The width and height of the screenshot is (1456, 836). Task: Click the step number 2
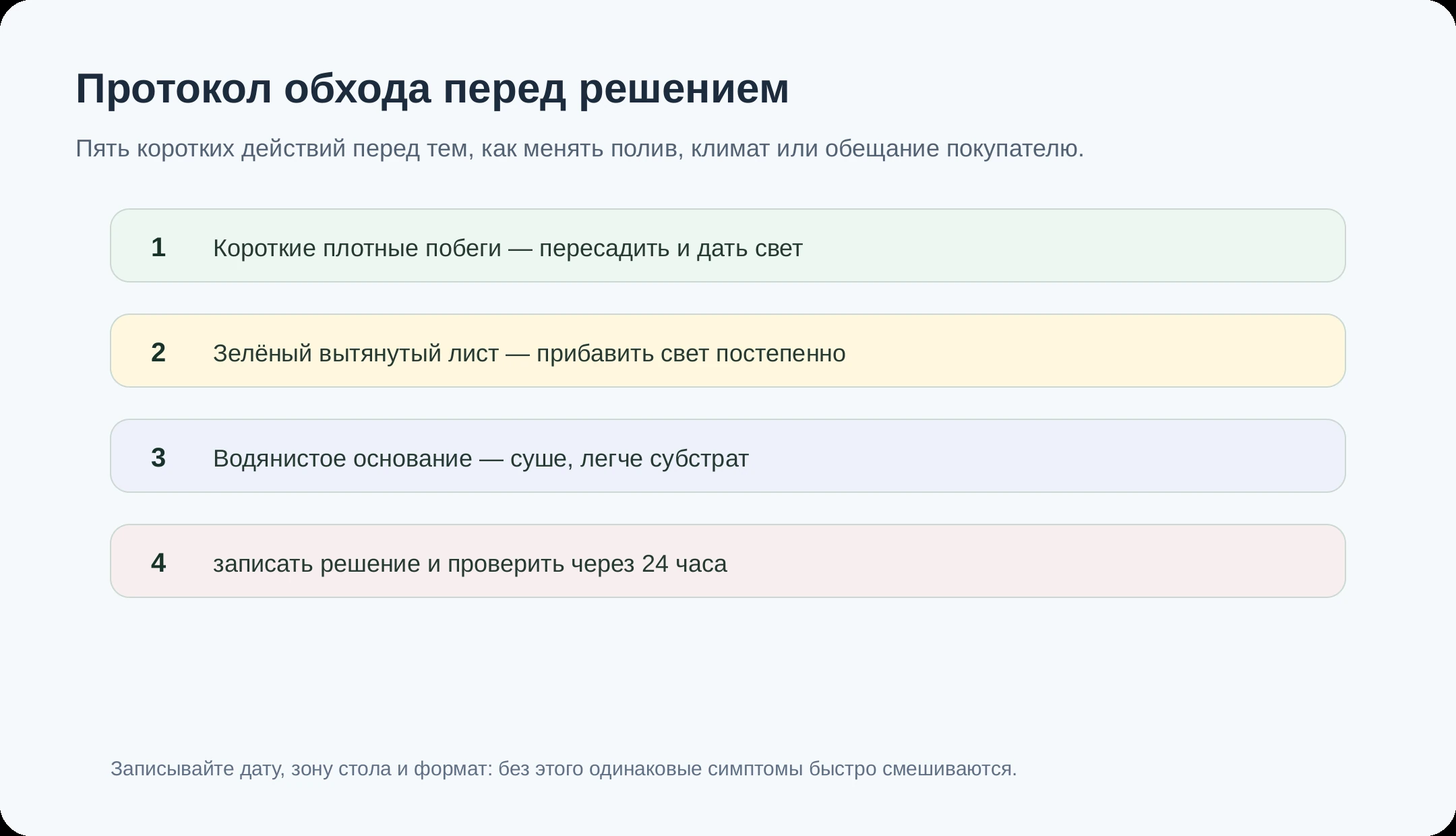[x=158, y=353]
